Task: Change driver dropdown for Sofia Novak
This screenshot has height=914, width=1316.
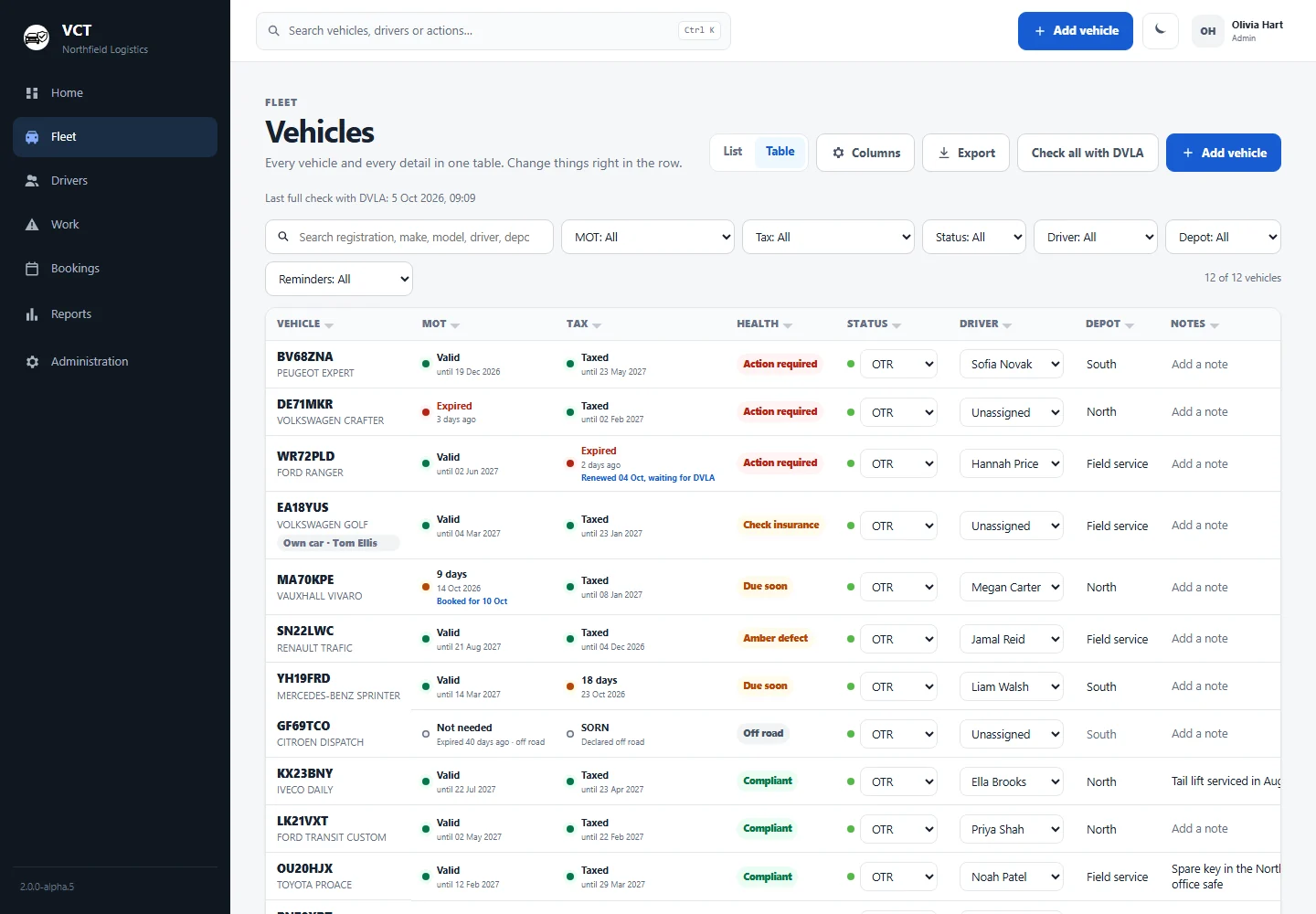Action: pyautogui.click(x=1012, y=364)
